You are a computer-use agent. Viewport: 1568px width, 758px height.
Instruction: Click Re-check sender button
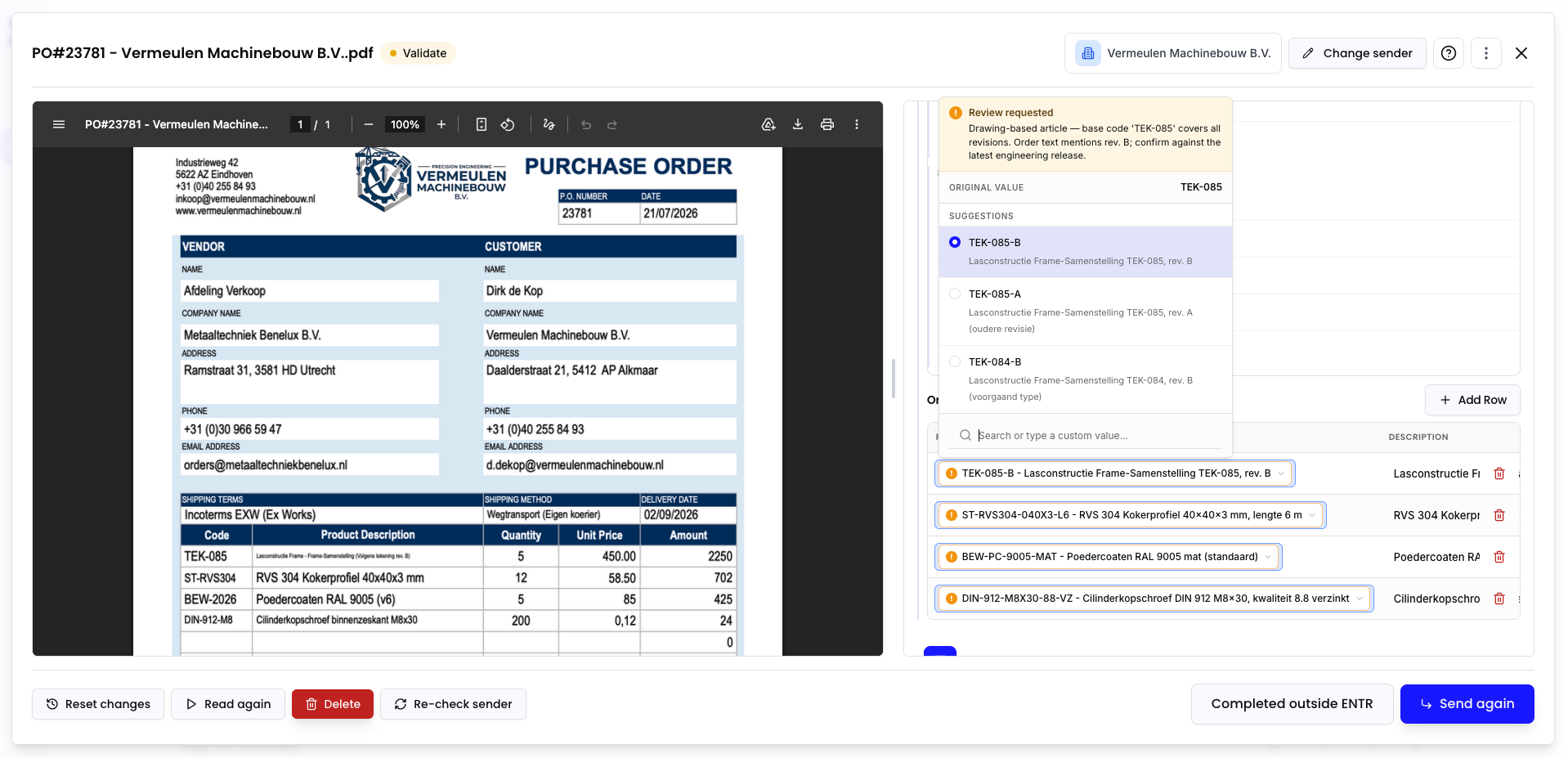[453, 704]
